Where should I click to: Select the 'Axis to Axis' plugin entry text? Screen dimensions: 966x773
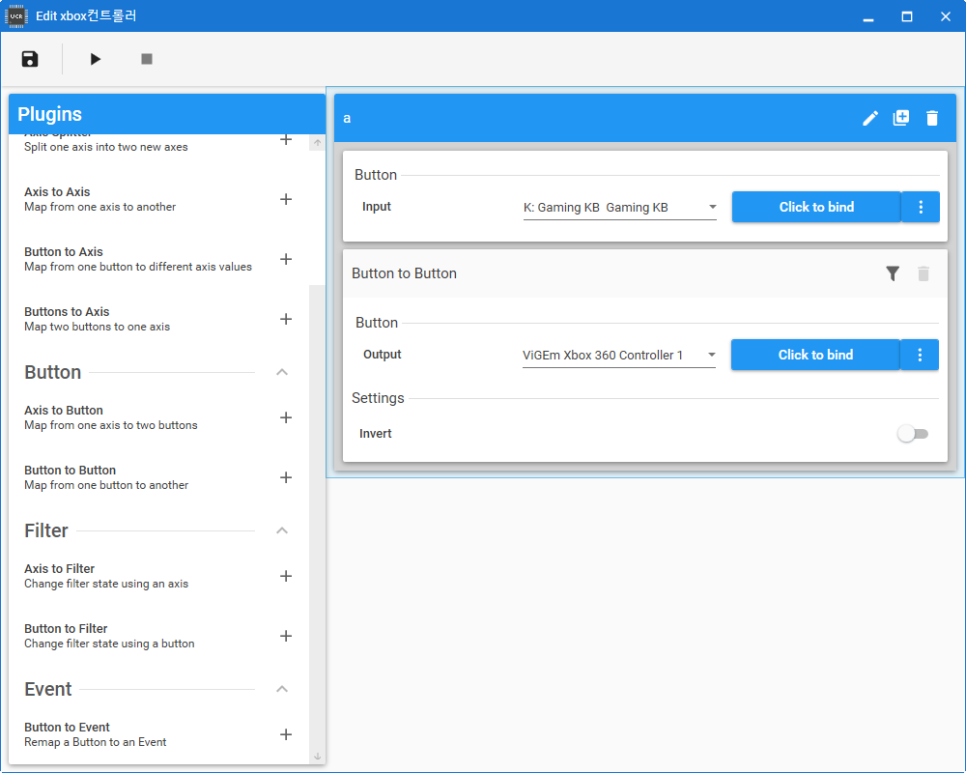pos(100,199)
